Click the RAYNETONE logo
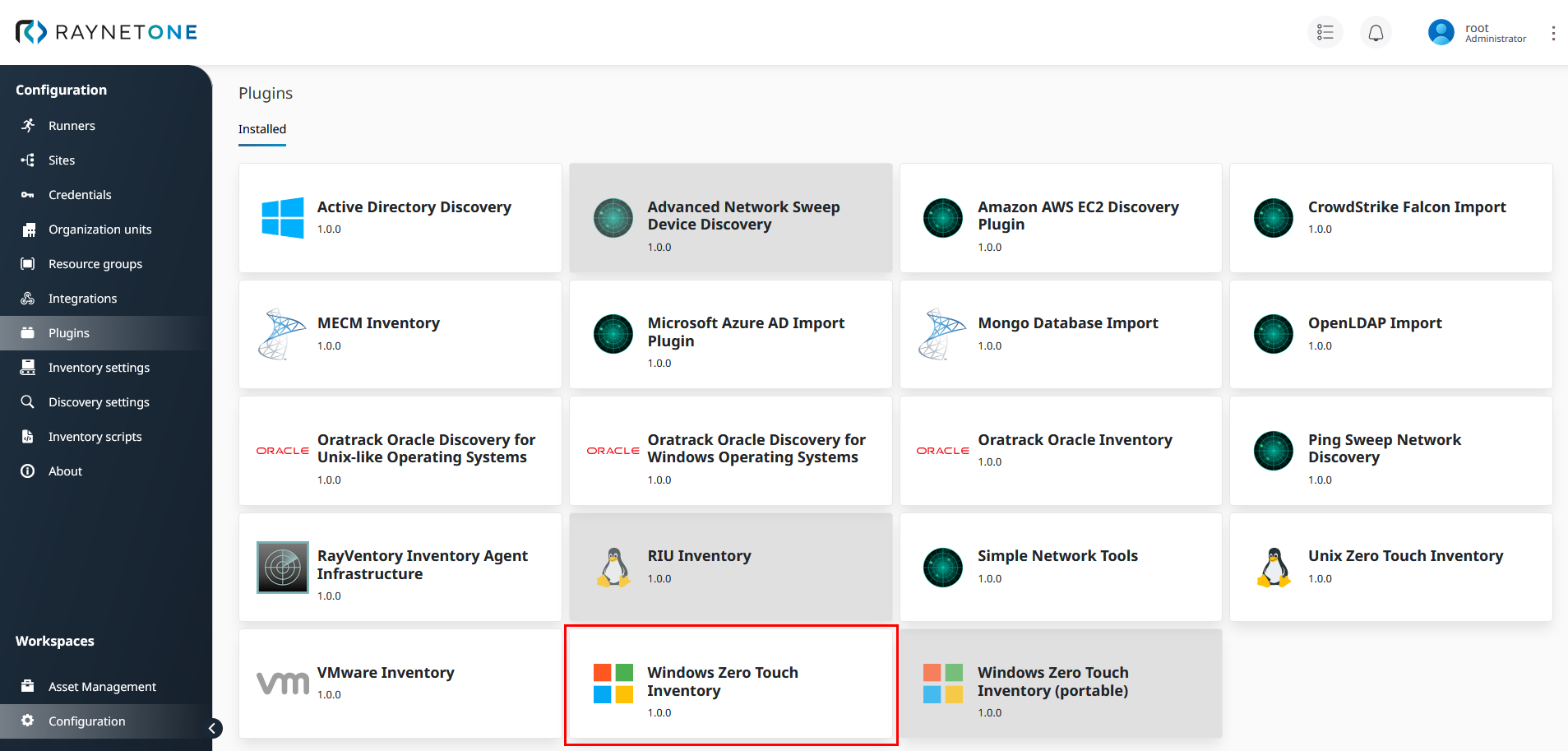The image size is (1568, 751). (x=107, y=32)
